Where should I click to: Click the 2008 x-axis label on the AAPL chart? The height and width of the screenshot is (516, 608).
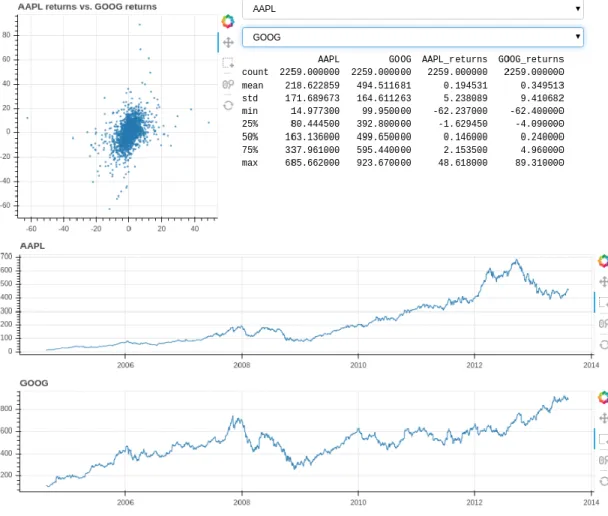pyautogui.click(x=242, y=365)
